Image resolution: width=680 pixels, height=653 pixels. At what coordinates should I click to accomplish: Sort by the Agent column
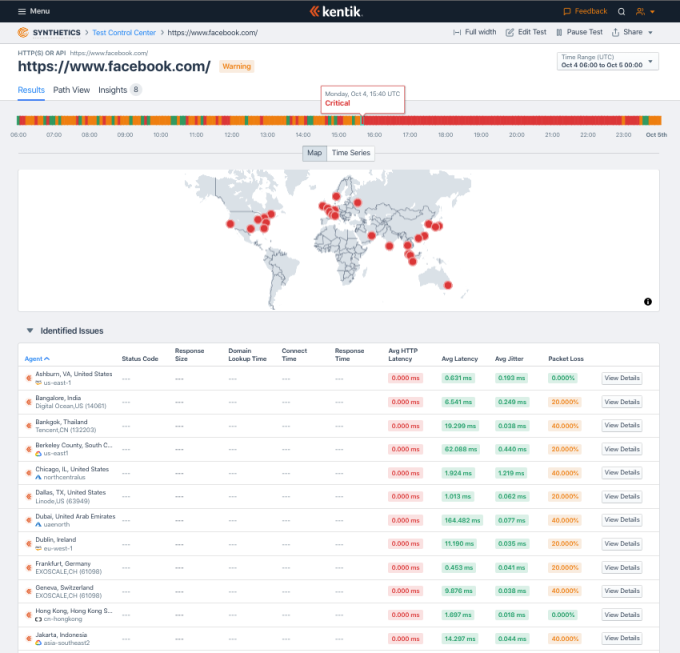point(37,359)
